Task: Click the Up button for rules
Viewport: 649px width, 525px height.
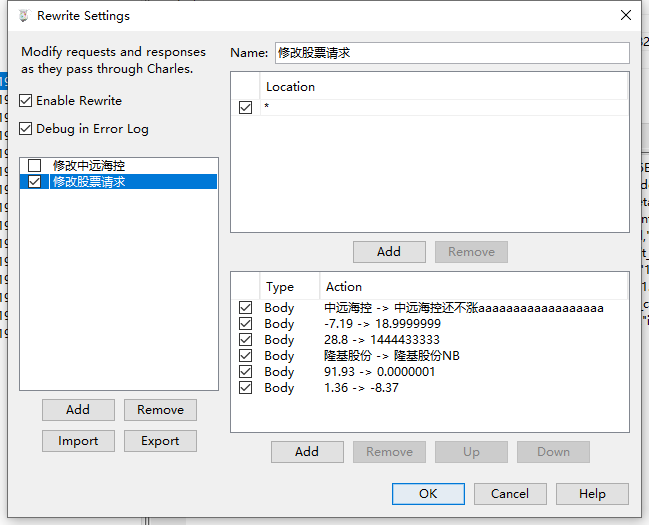Action: [471, 452]
